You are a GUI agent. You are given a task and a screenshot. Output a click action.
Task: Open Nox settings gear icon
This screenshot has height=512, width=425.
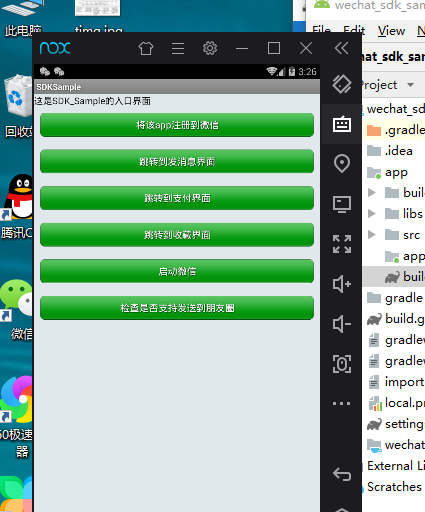(x=210, y=48)
